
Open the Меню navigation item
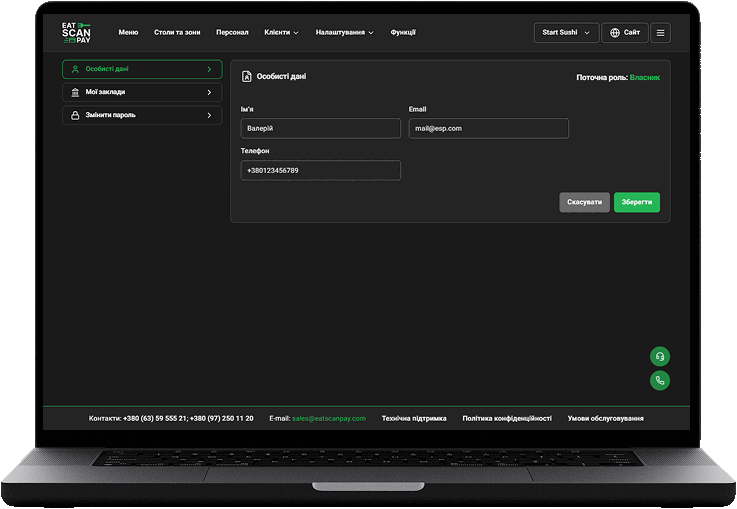coord(128,32)
